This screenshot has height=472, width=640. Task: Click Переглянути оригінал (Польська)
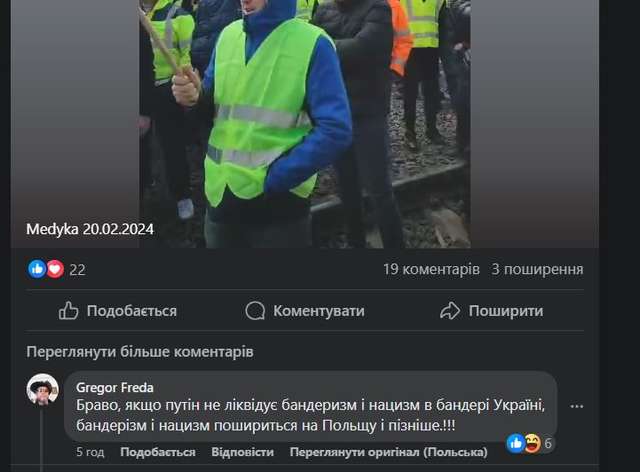[389, 452]
